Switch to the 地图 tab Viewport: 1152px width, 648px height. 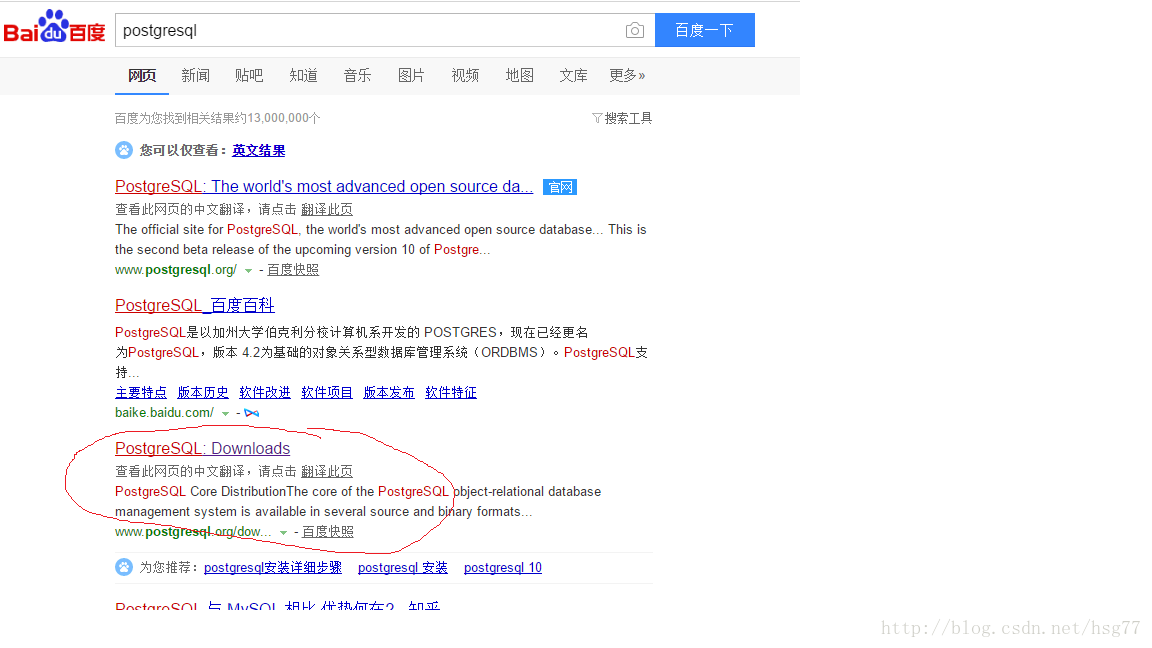pos(519,76)
